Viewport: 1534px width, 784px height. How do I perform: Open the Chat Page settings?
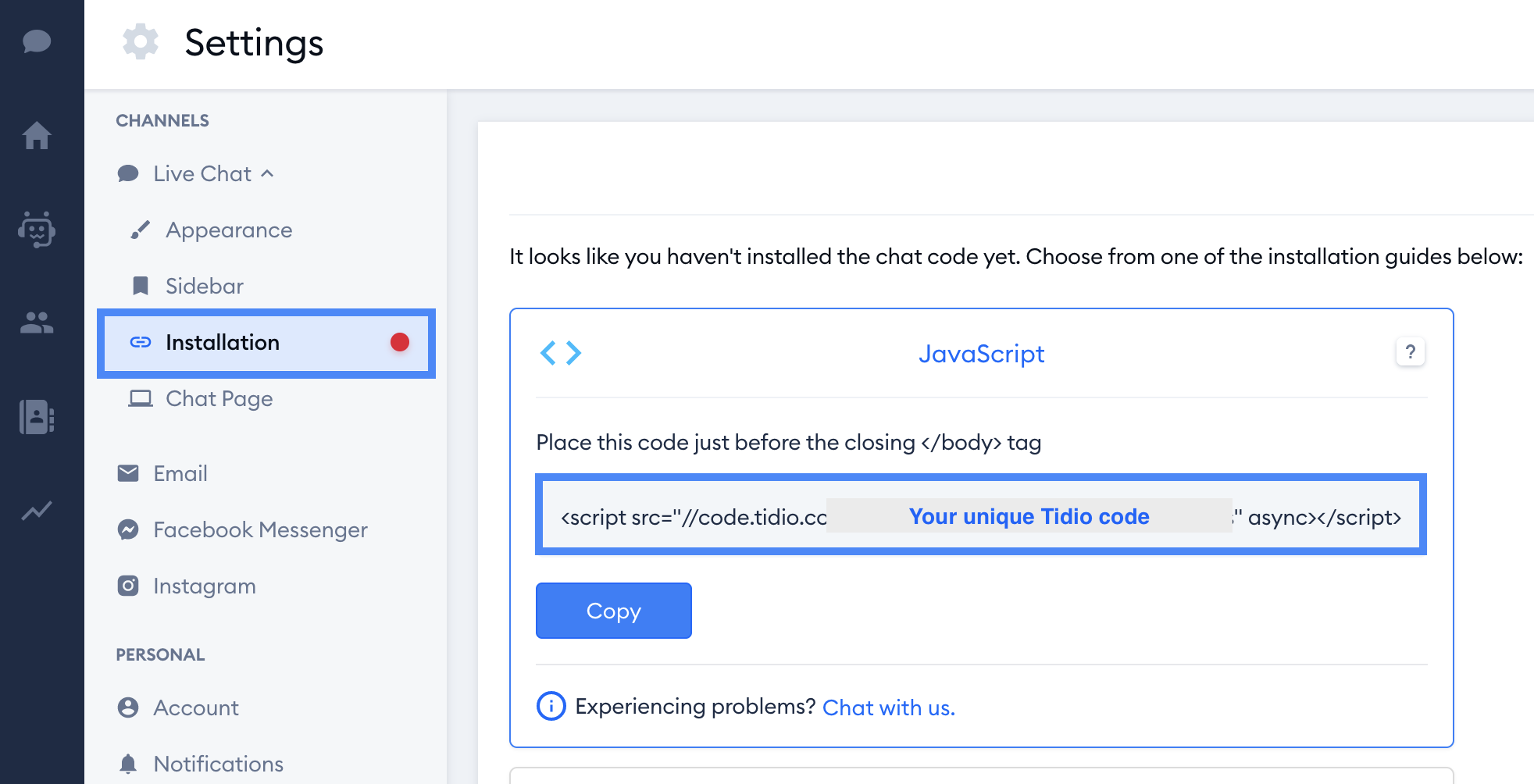click(219, 398)
